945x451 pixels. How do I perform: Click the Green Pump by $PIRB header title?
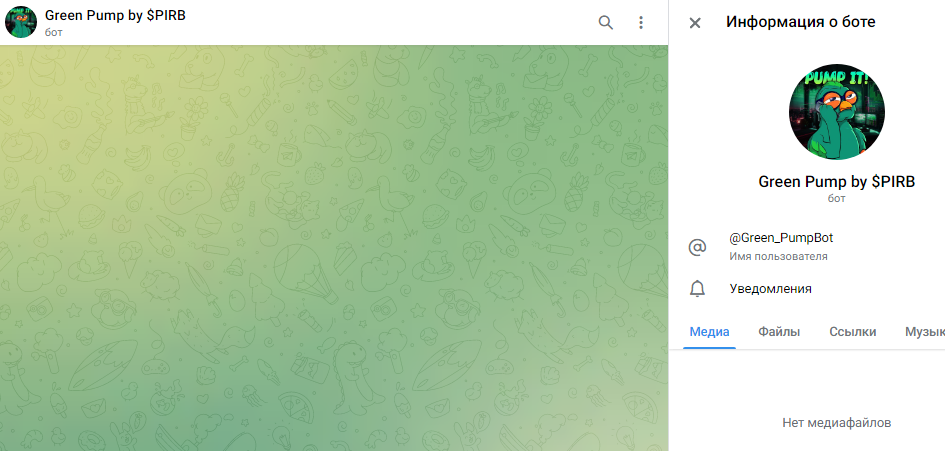point(115,16)
